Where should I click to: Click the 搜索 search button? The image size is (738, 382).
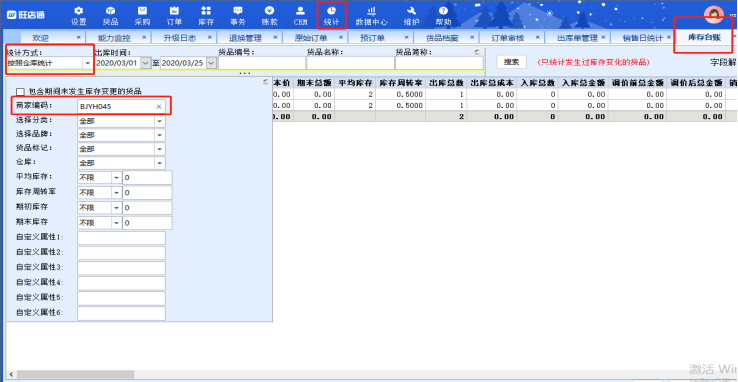coord(512,62)
